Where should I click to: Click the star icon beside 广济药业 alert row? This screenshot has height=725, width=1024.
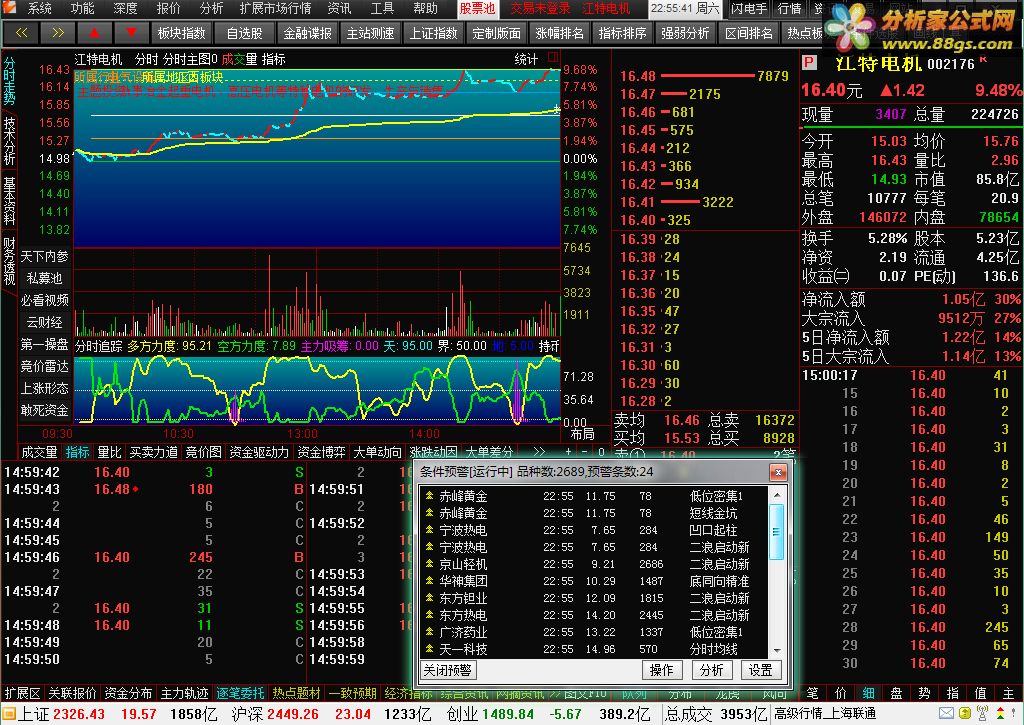tap(429, 632)
